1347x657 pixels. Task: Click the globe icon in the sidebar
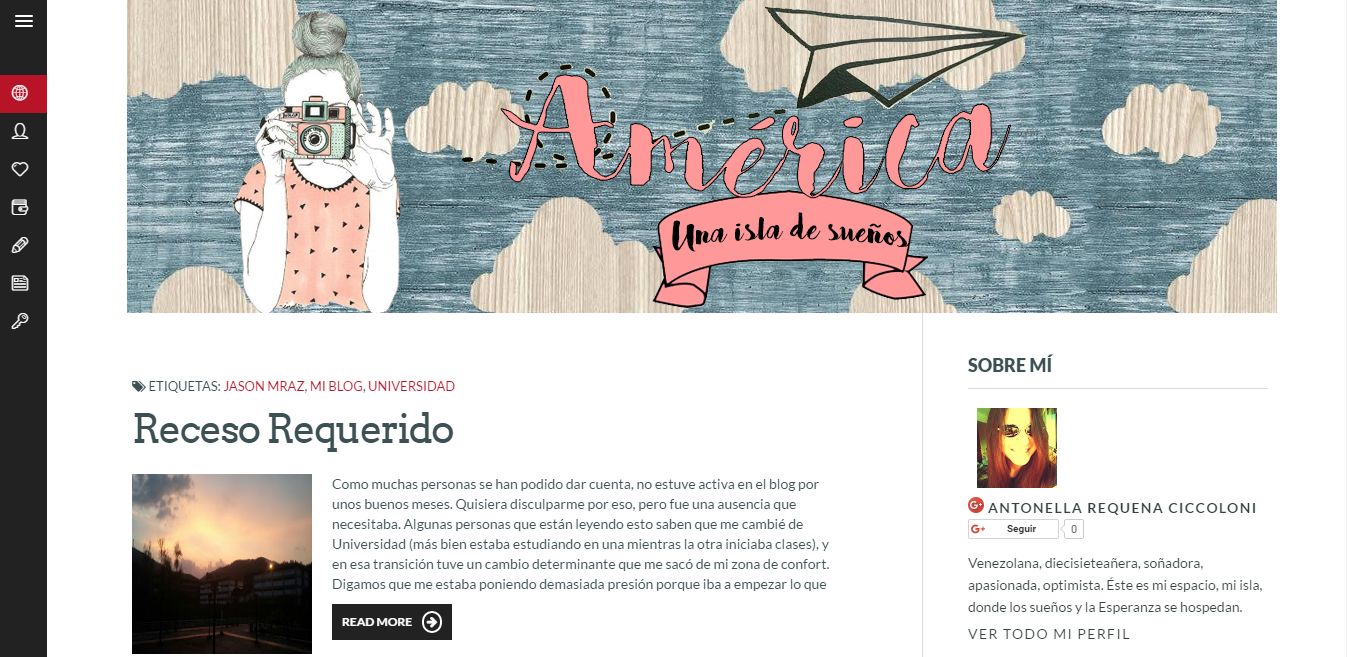point(20,94)
